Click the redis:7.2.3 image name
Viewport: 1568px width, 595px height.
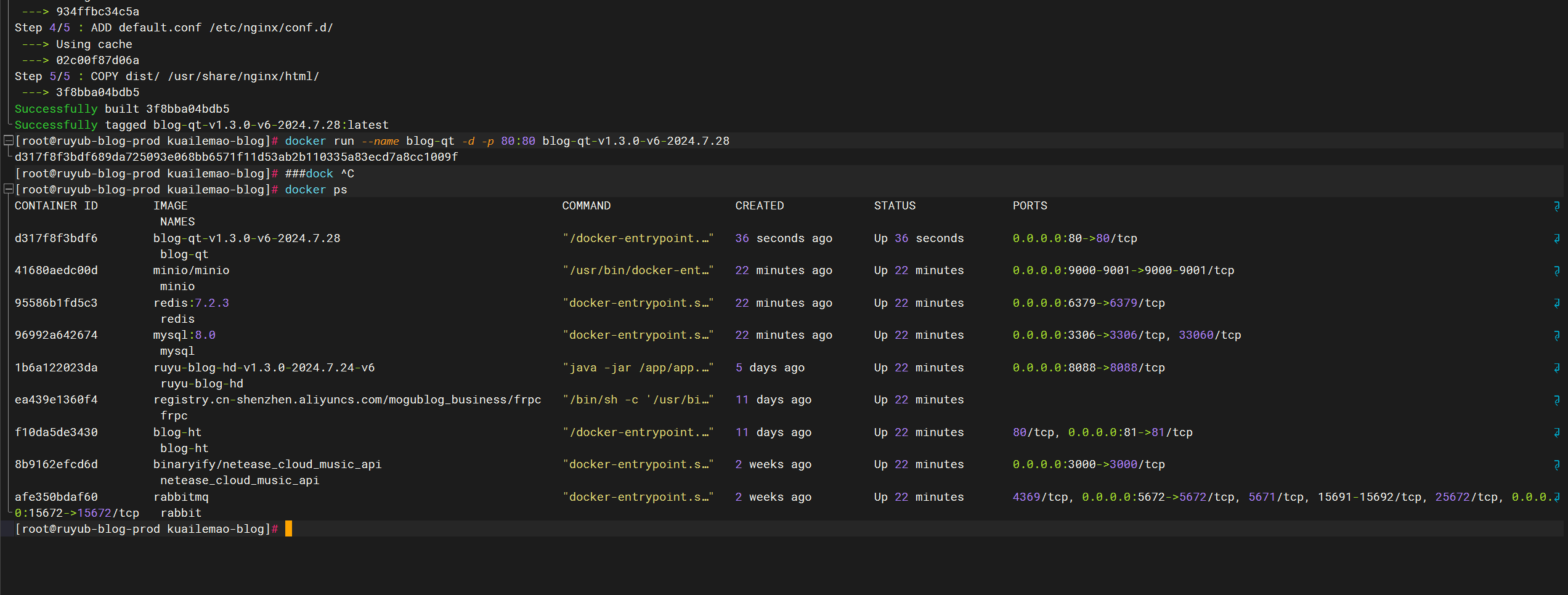[x=192, y=303]
